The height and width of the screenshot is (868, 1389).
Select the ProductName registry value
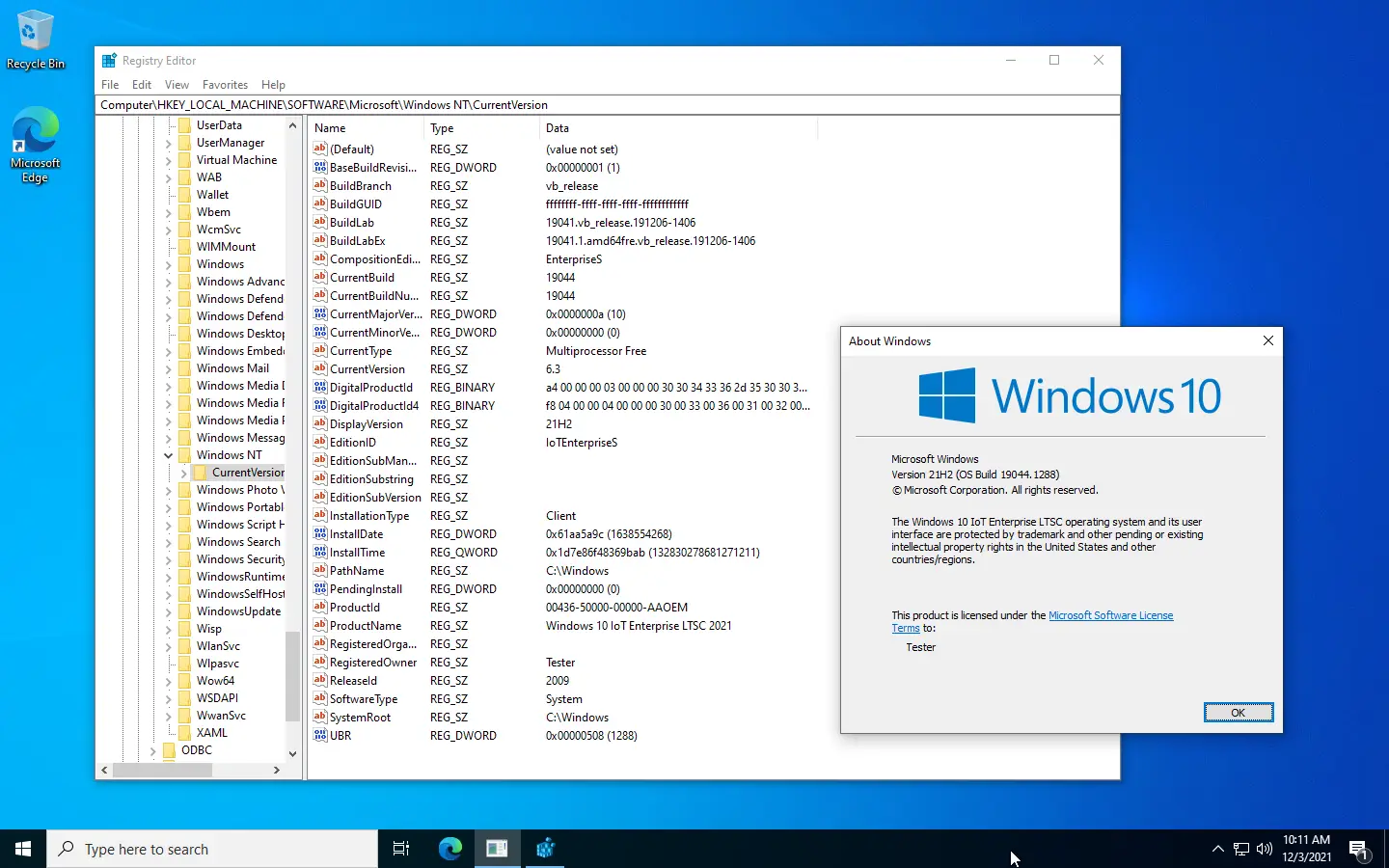[366, 626]
